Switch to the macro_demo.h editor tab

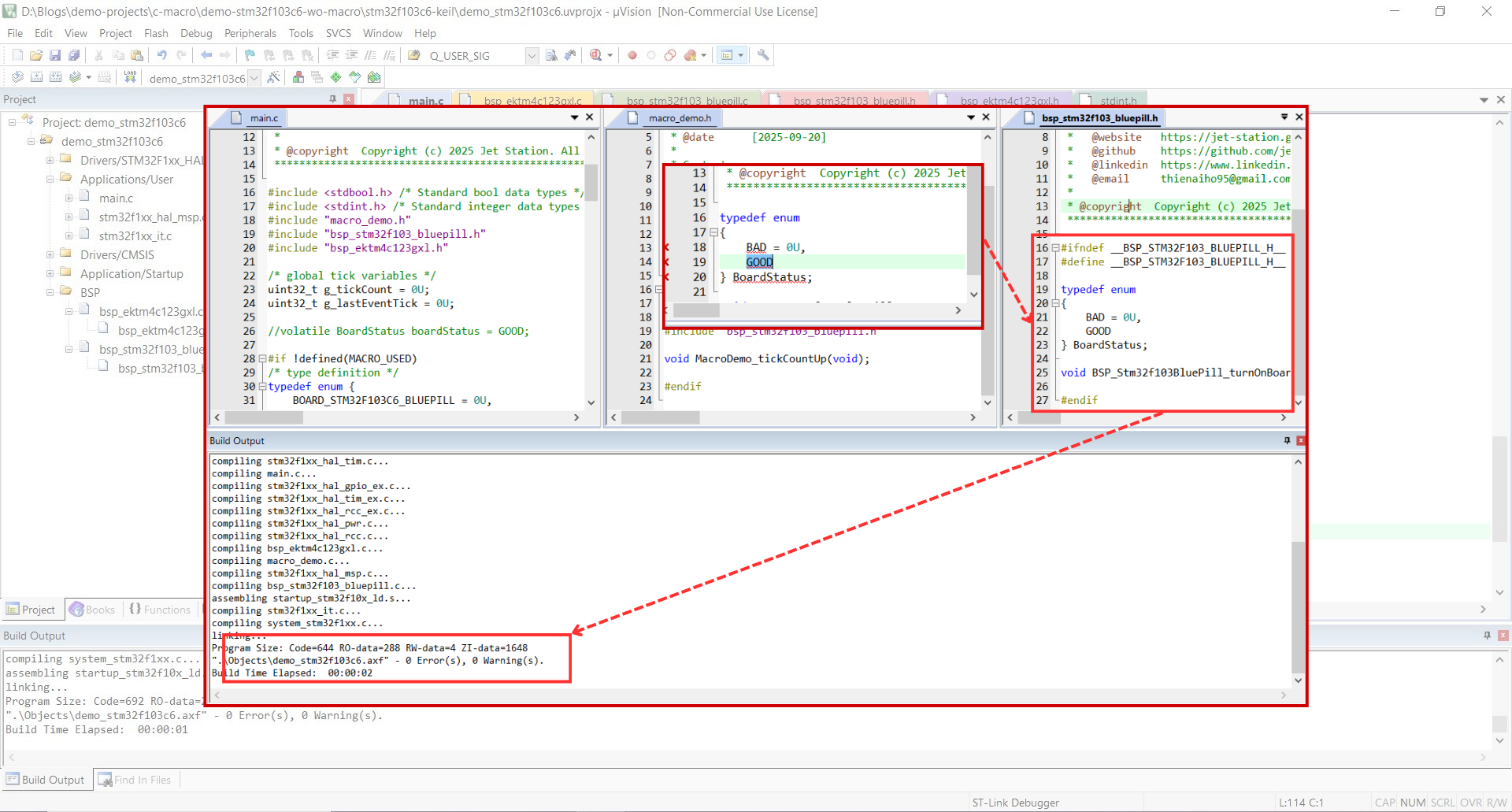pyautogui.click(x=679, y=118)
